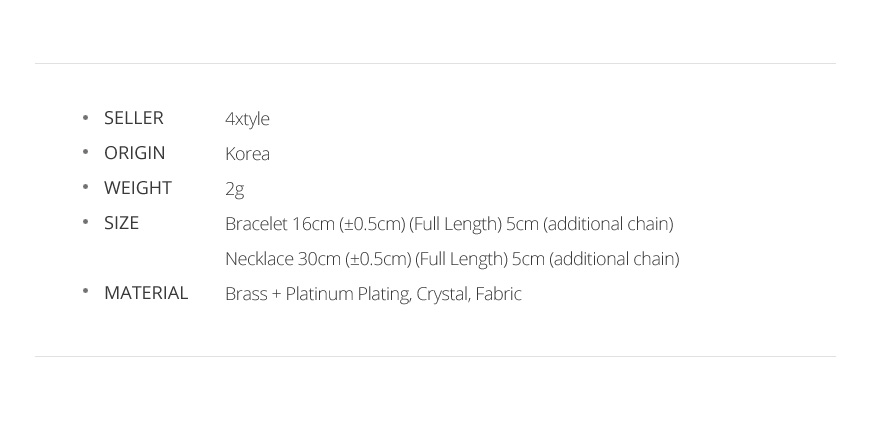873x437 pixels.
Task: Click "(Full Length)" on the necklace line
Action: pos(461,259)
